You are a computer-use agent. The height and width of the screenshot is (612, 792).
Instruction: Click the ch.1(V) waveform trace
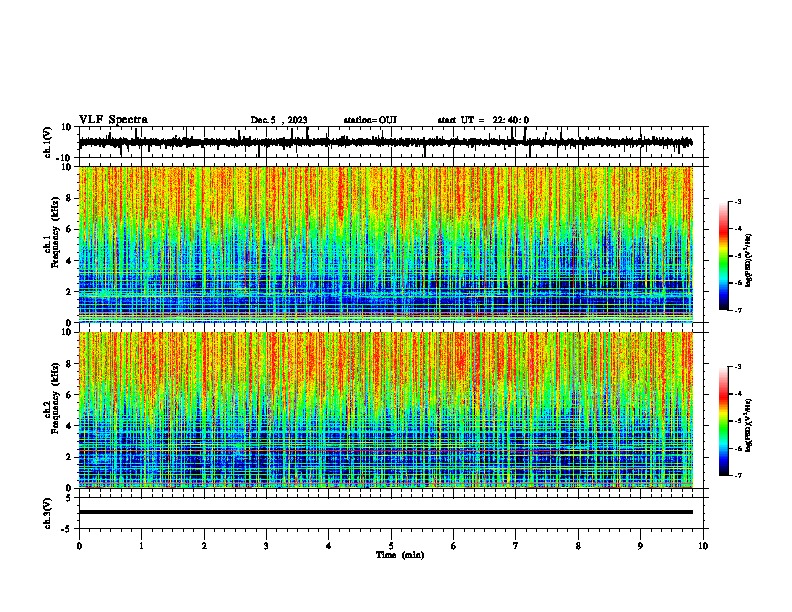[386, 142]
